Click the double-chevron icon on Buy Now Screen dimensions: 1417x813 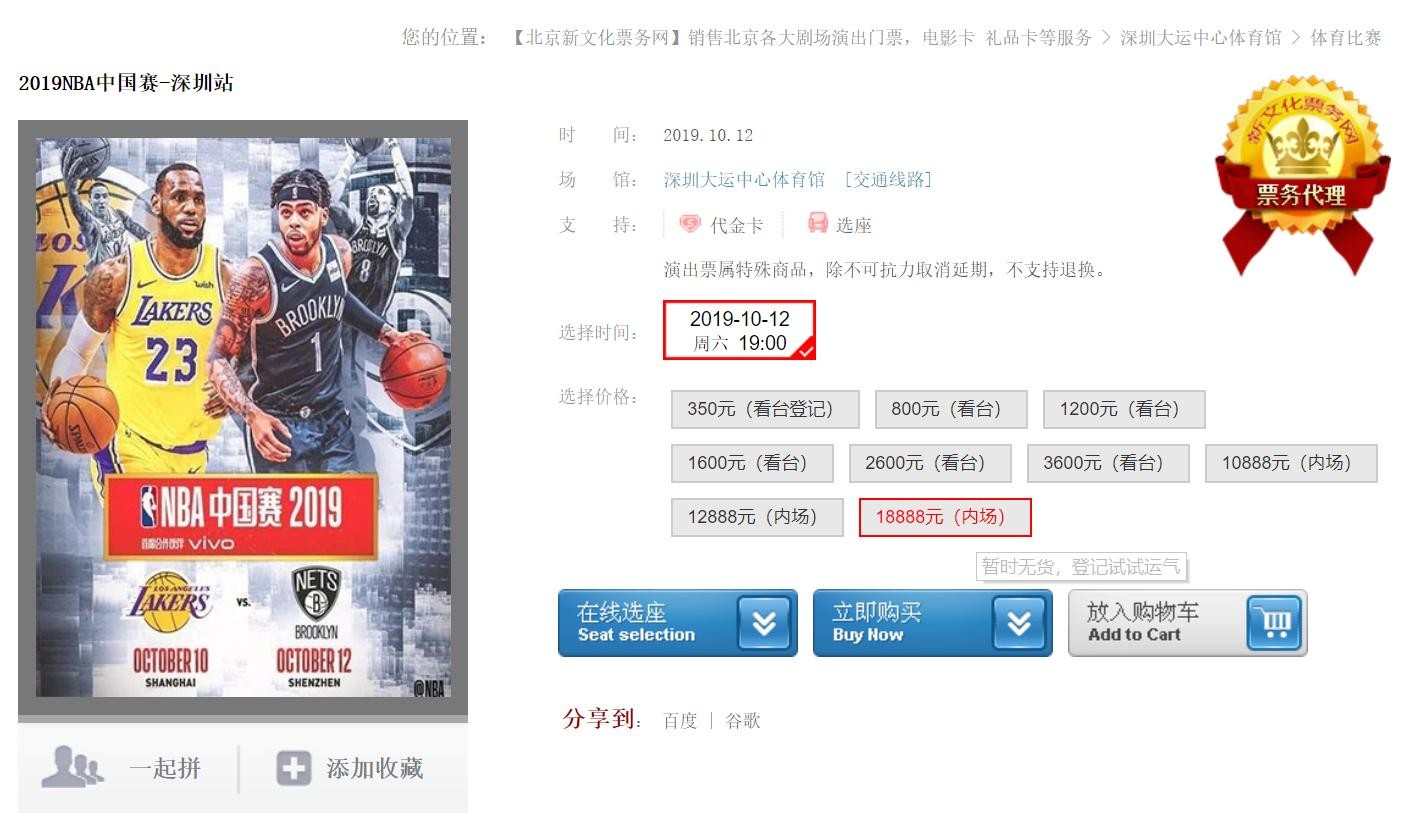click(1019, 623)
